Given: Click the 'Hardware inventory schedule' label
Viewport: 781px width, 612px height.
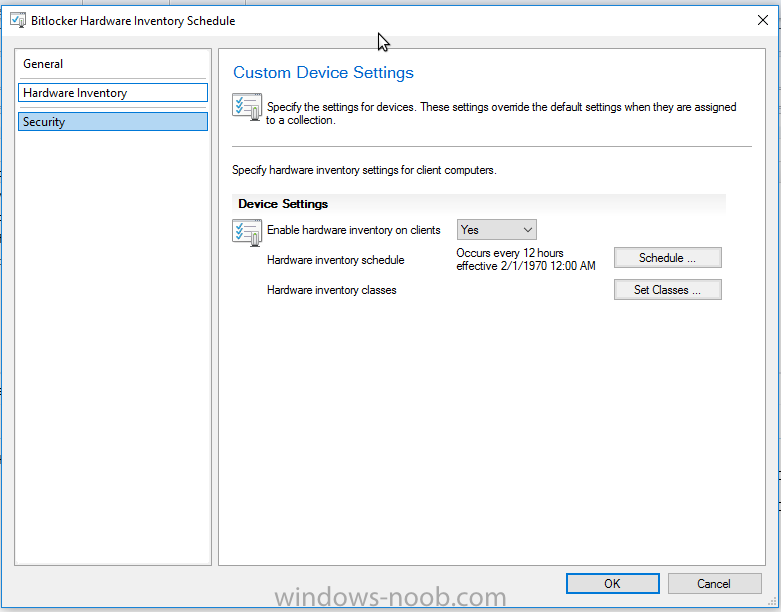Looking at the screenshot, I should coord(336,260).
